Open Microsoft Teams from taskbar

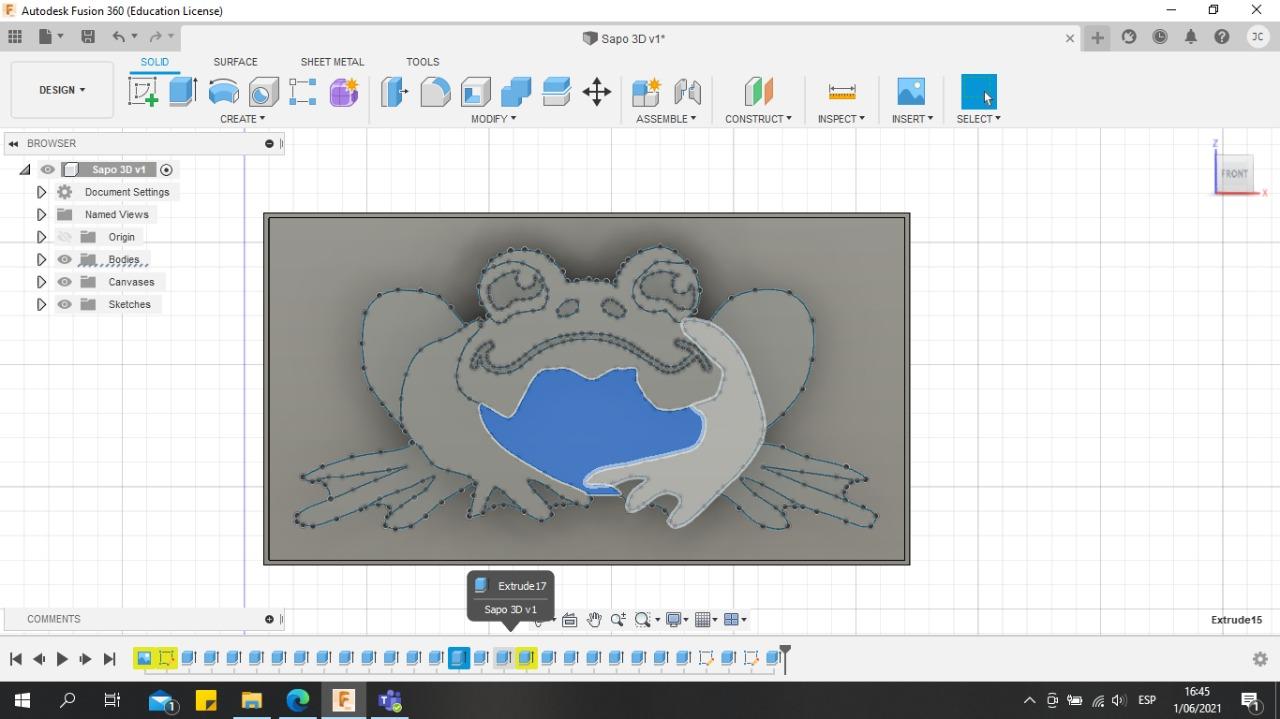click(389, 700)
